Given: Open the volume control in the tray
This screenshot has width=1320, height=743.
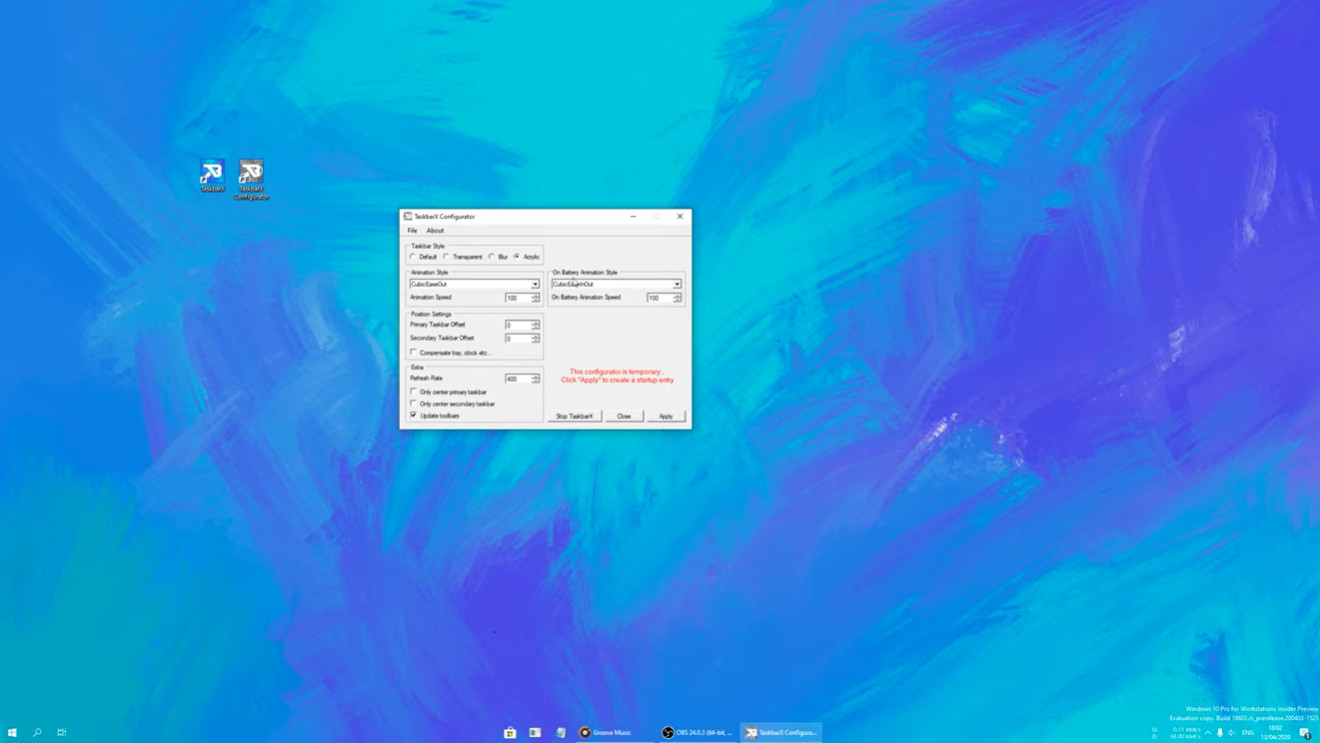Looking at the screenshot, I should (x=1232, y=732).
